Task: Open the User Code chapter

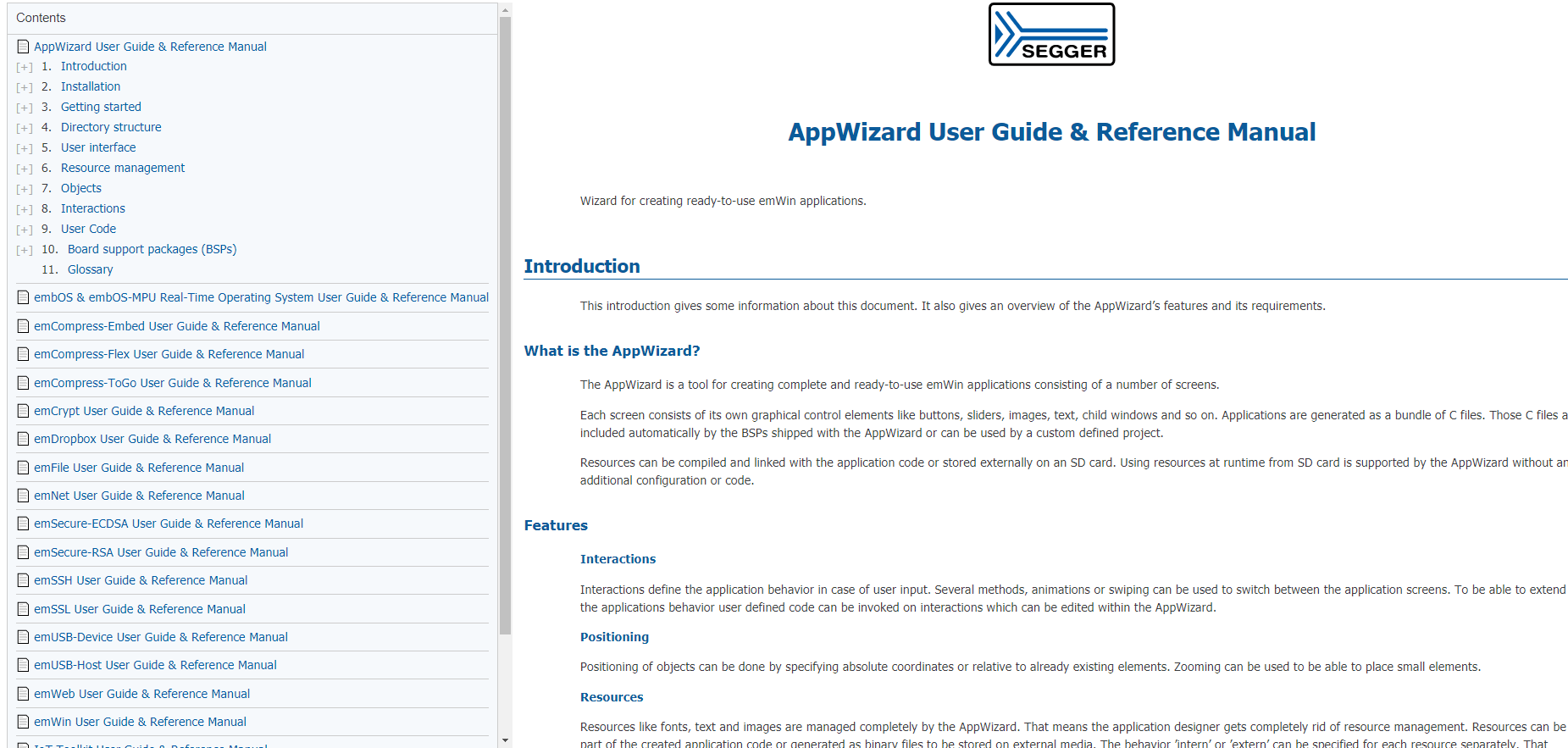Action: [88, 229]
